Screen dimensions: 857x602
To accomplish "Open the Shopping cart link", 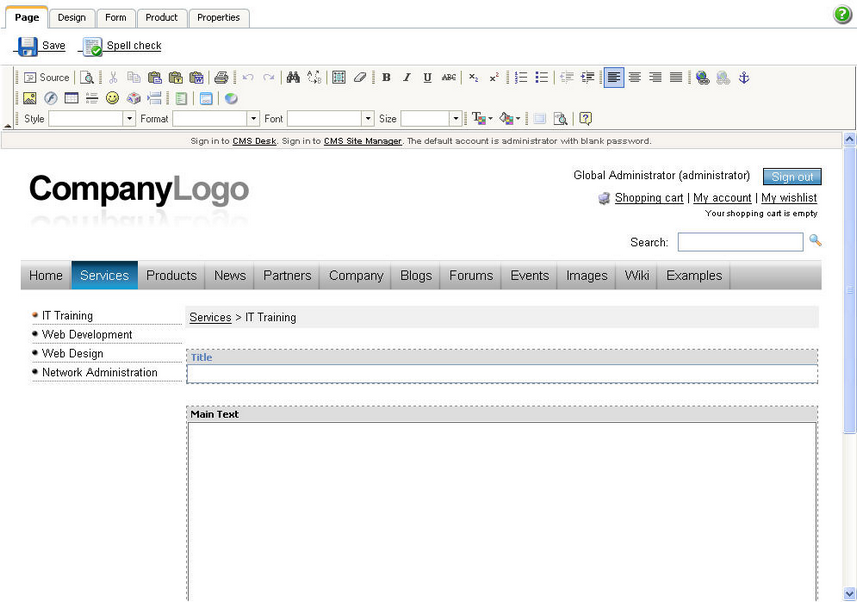I will [649, 198].
